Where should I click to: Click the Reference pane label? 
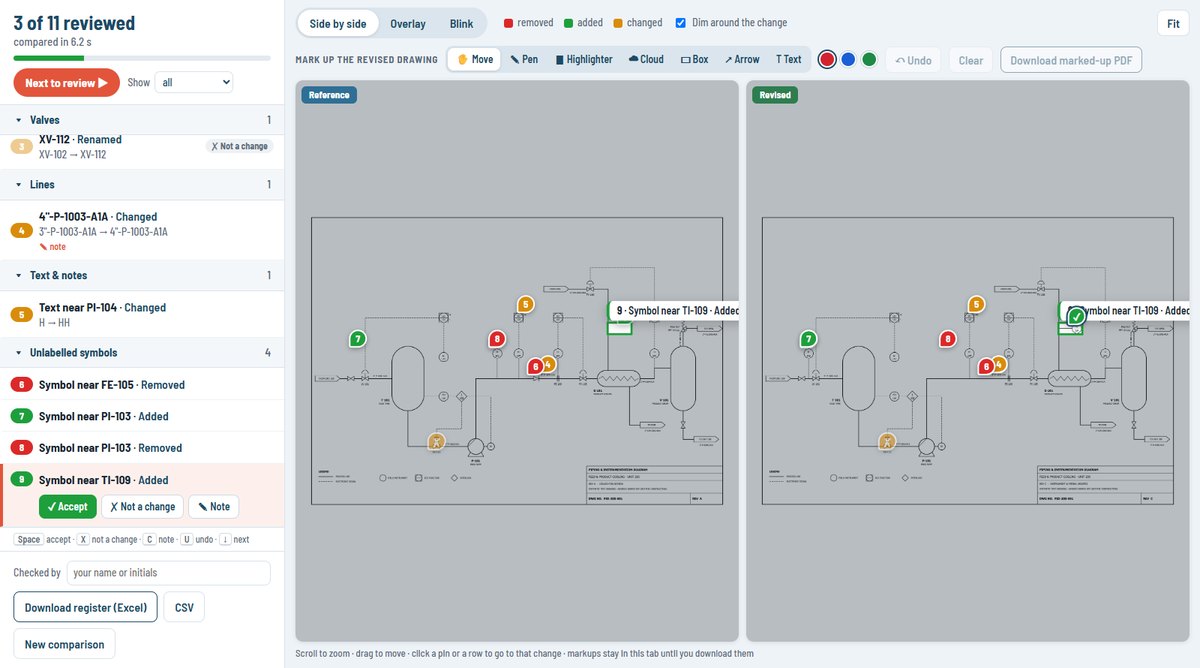coord(329,95)
